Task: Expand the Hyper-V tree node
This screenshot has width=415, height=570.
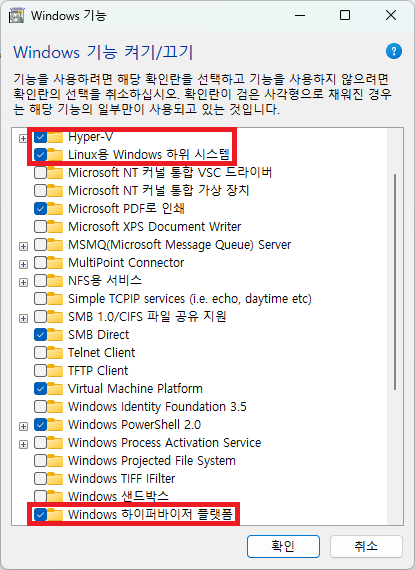Action: (23, 139)
